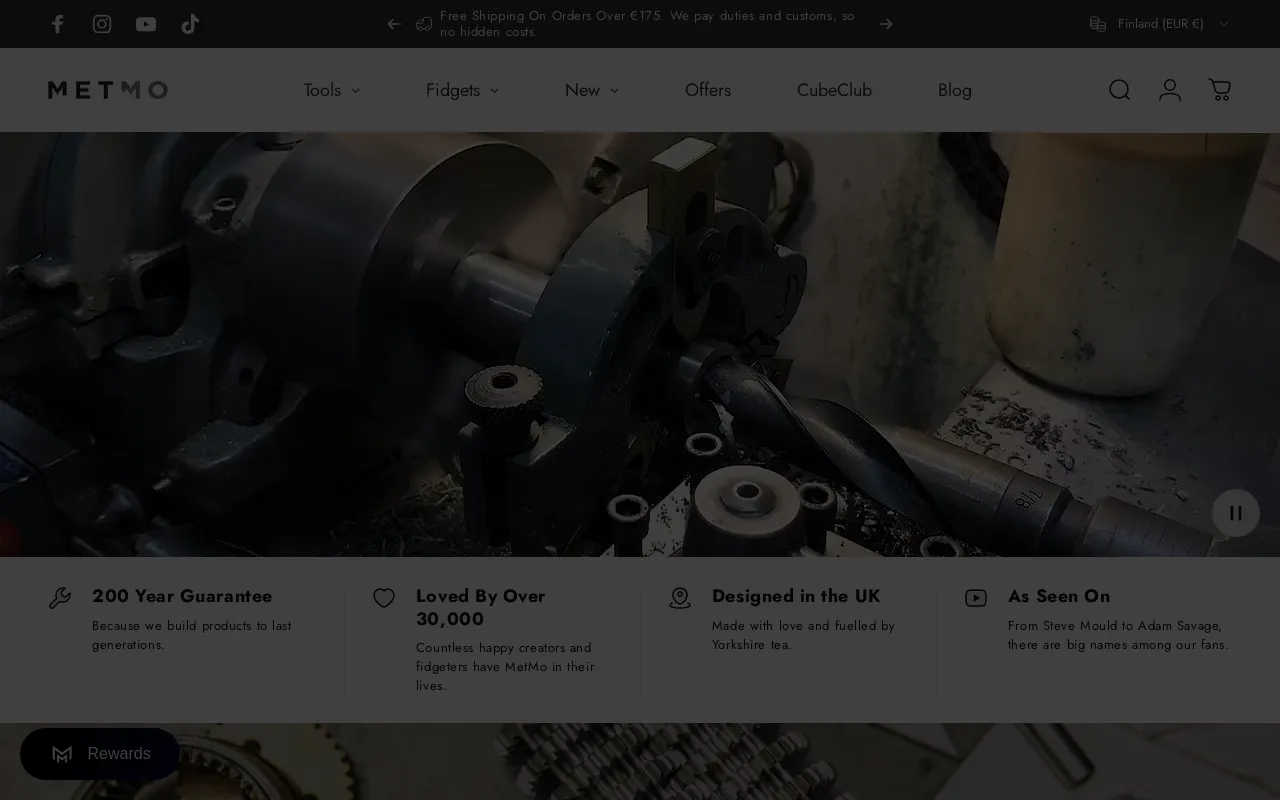Screen dimensions: 1280x800
Task: Click the As Seen On video icon
Action: [x=975, y=598]
